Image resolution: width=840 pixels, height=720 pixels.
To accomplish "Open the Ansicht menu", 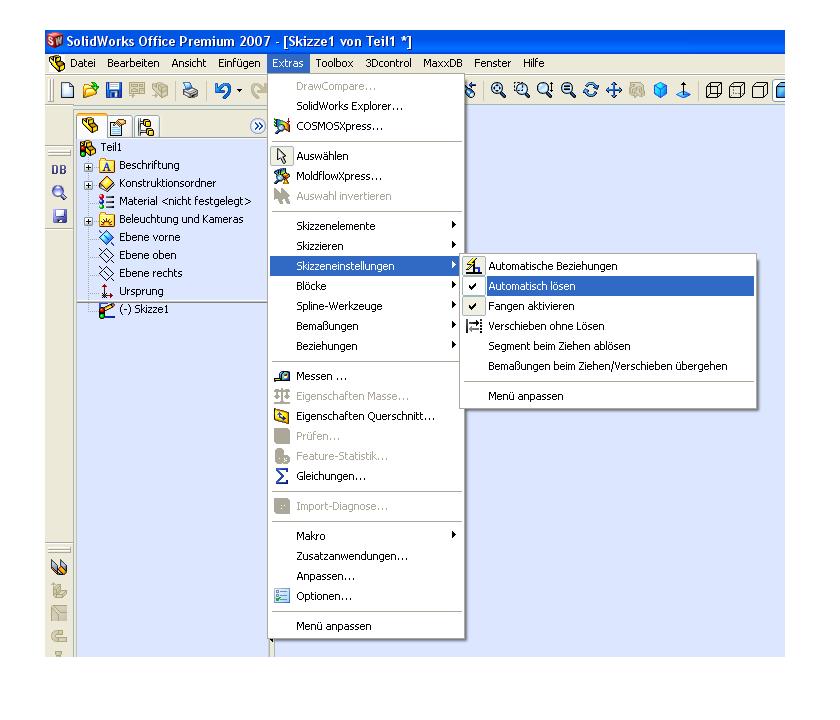I will pos(189,63).
